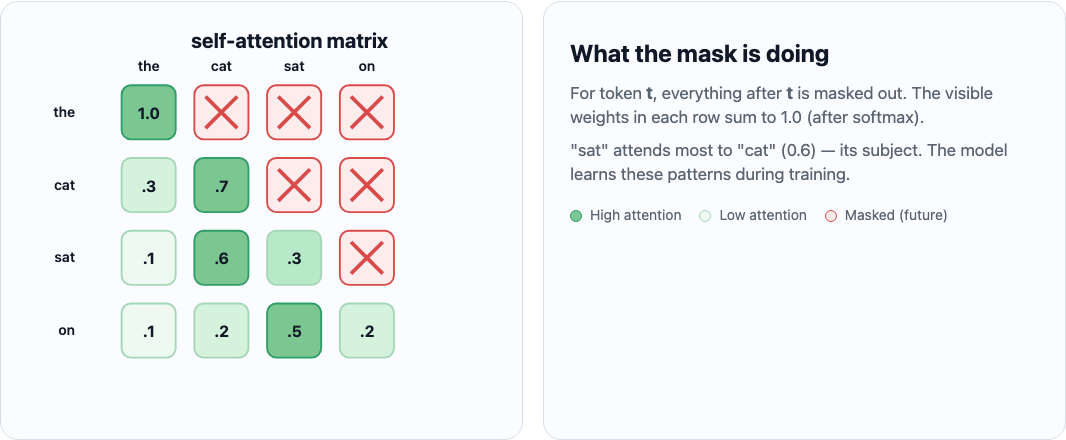This screenshot has width=1066, height=440.
Task: Select the masked X in row "the", column "on"
Action: (x=367, y=112)
